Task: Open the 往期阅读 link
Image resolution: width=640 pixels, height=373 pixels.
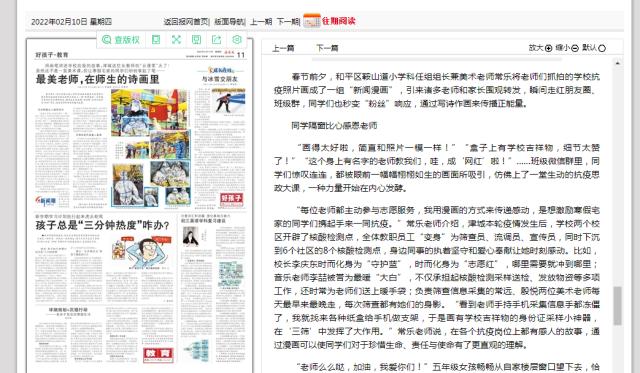Action: [339, 21]
